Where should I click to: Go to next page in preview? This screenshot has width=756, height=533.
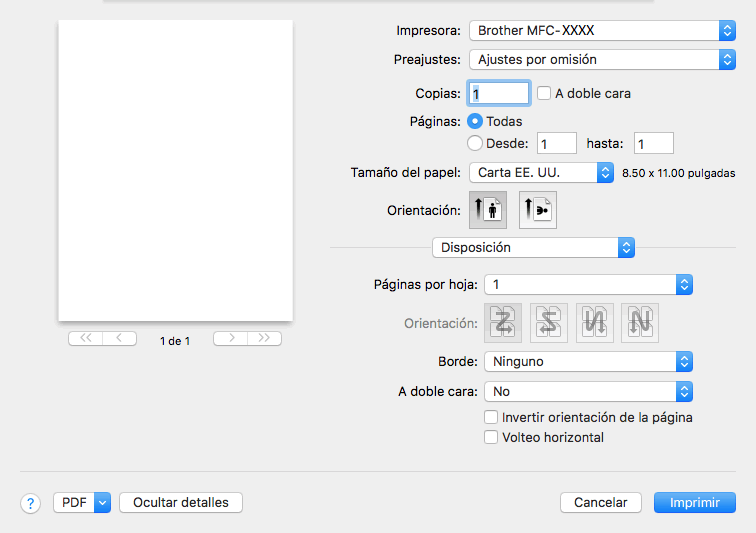[230, 338]
